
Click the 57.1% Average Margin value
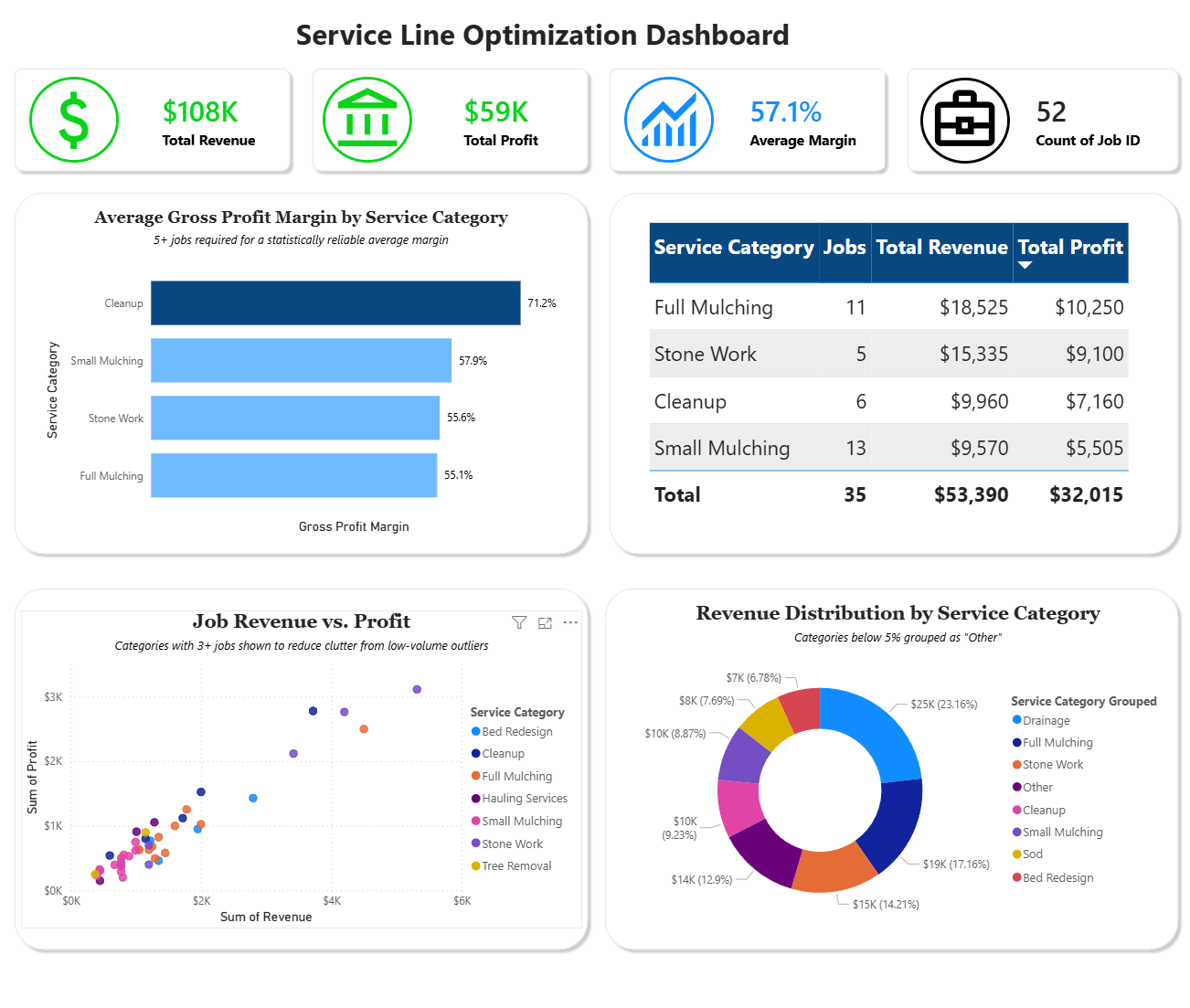[786, 111]
